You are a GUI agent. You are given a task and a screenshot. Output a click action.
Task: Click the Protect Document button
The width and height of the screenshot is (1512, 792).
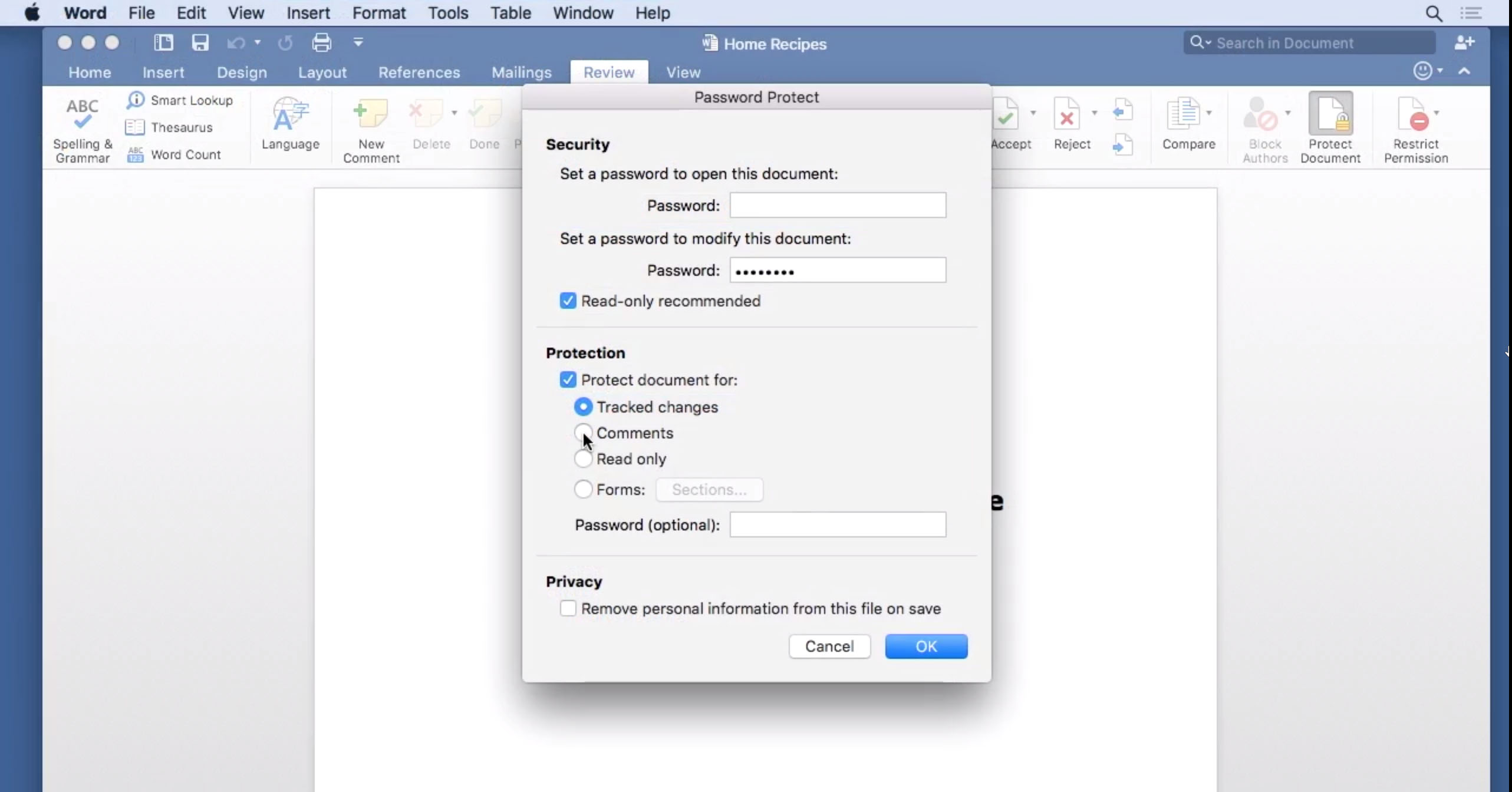pyautogui.click(x=1330, y=128)
